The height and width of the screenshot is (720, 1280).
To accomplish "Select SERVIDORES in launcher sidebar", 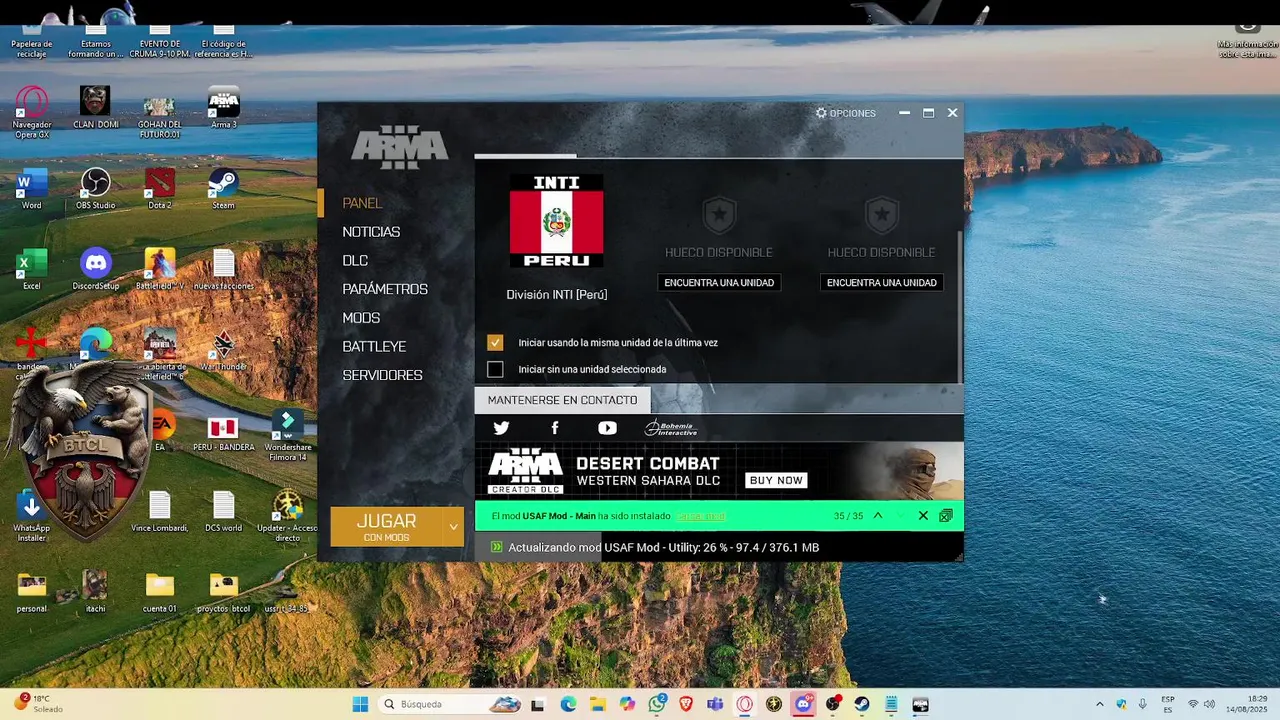I will click(382, 375).
